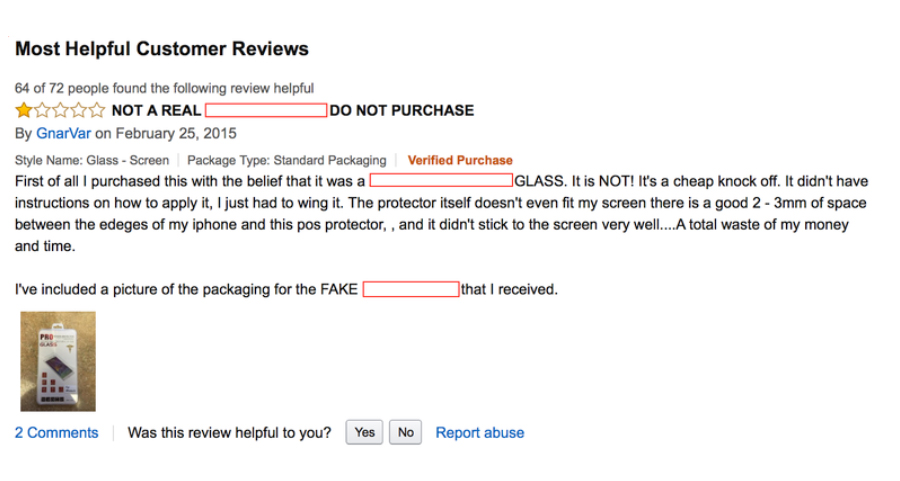
Task: Select the Report abuse link
Action: click(480, 433)
